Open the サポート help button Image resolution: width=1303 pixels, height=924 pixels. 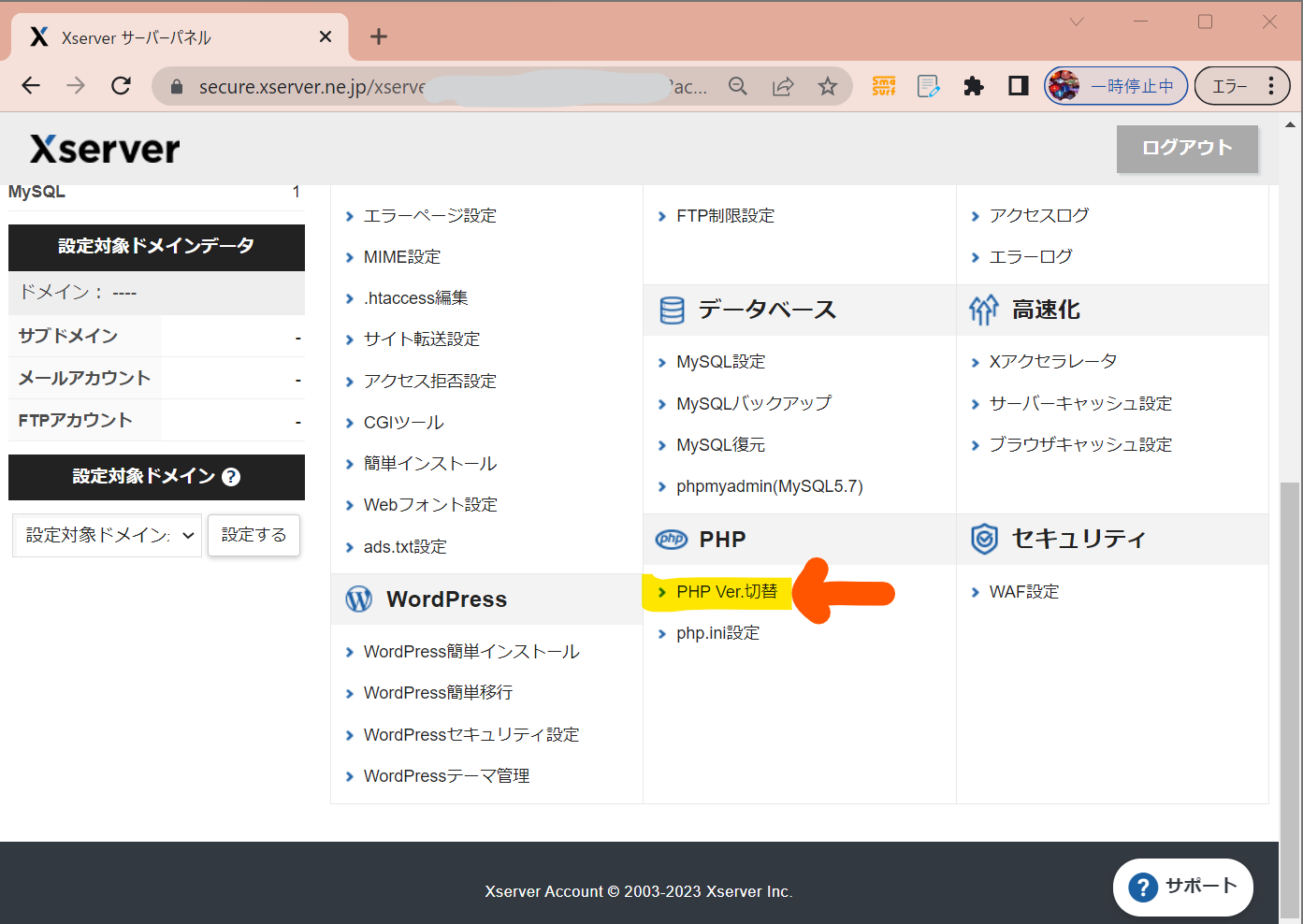(1182, 887)
